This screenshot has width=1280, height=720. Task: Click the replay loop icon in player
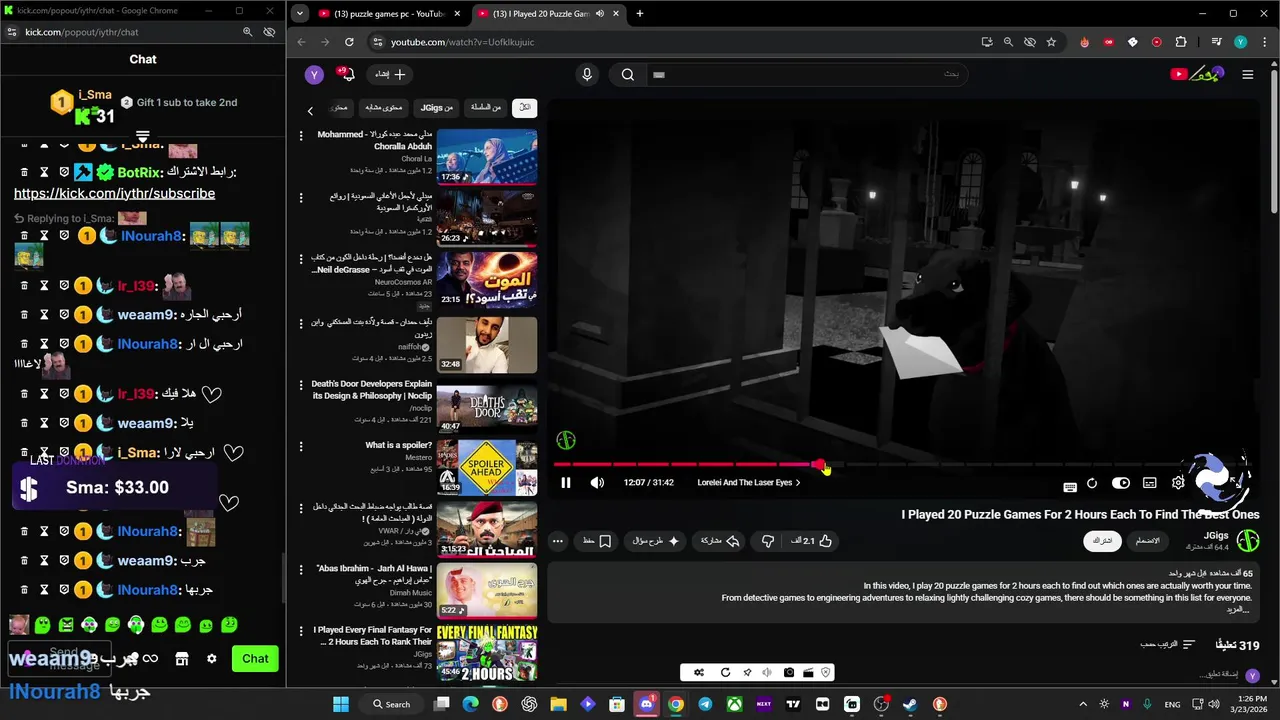pyautogui.click(x=1092, y=483)
